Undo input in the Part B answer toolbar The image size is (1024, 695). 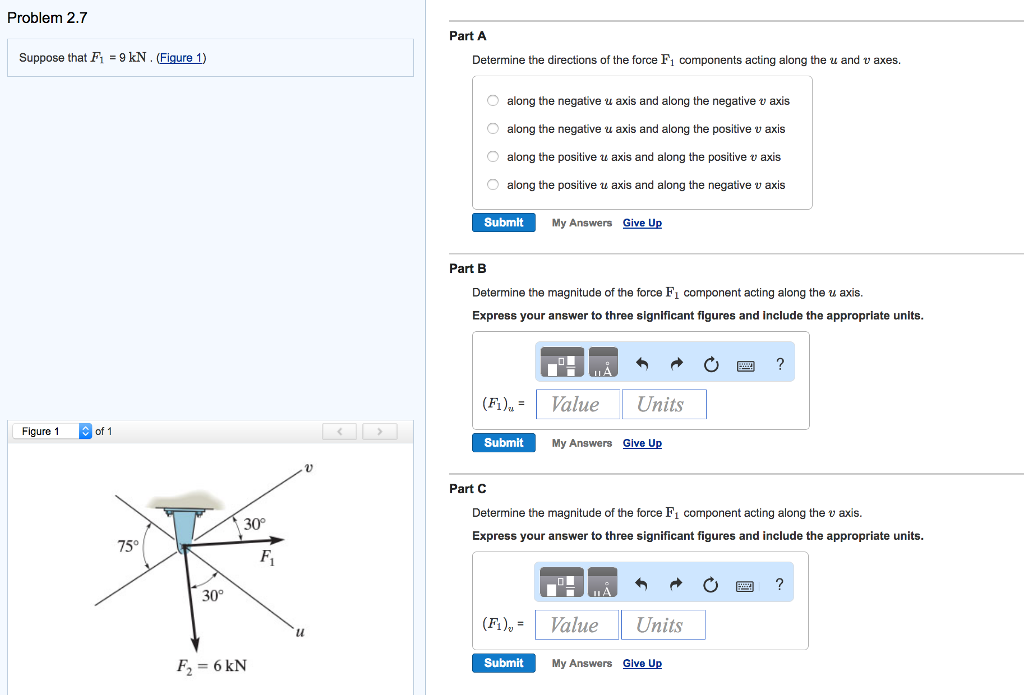pyautogui.click(x=642, y=363)
